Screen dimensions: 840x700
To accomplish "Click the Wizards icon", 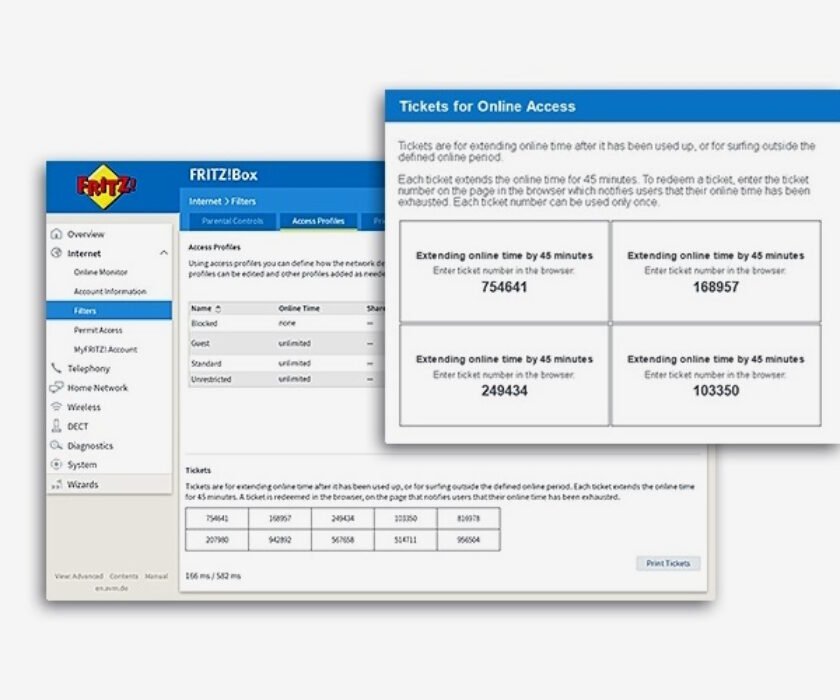I will click(56, 484).
